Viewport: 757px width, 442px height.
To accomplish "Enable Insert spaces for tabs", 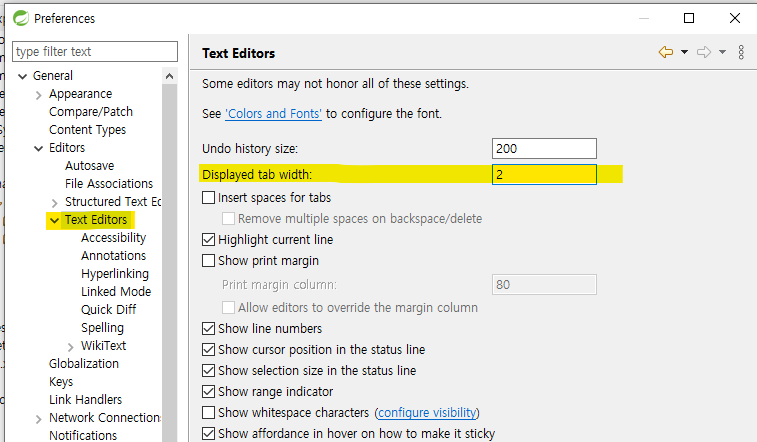I will click(x=209, y=197).
